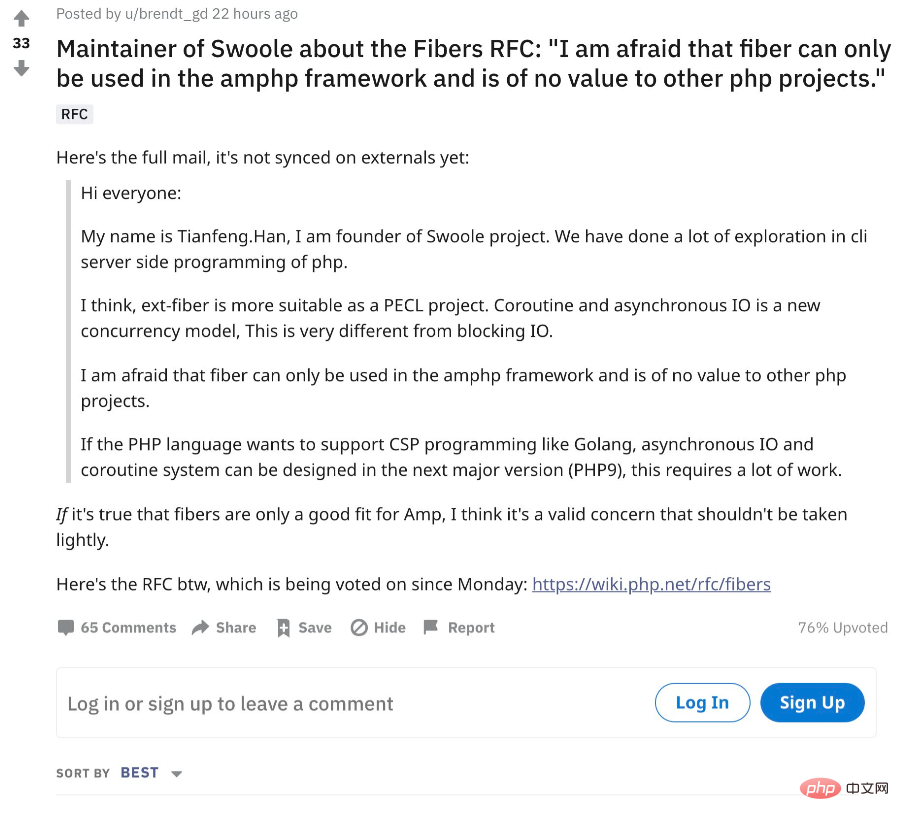Select the RFC flair tag
The height and width of the screenshot is (821, 899).
click(75, 114)
